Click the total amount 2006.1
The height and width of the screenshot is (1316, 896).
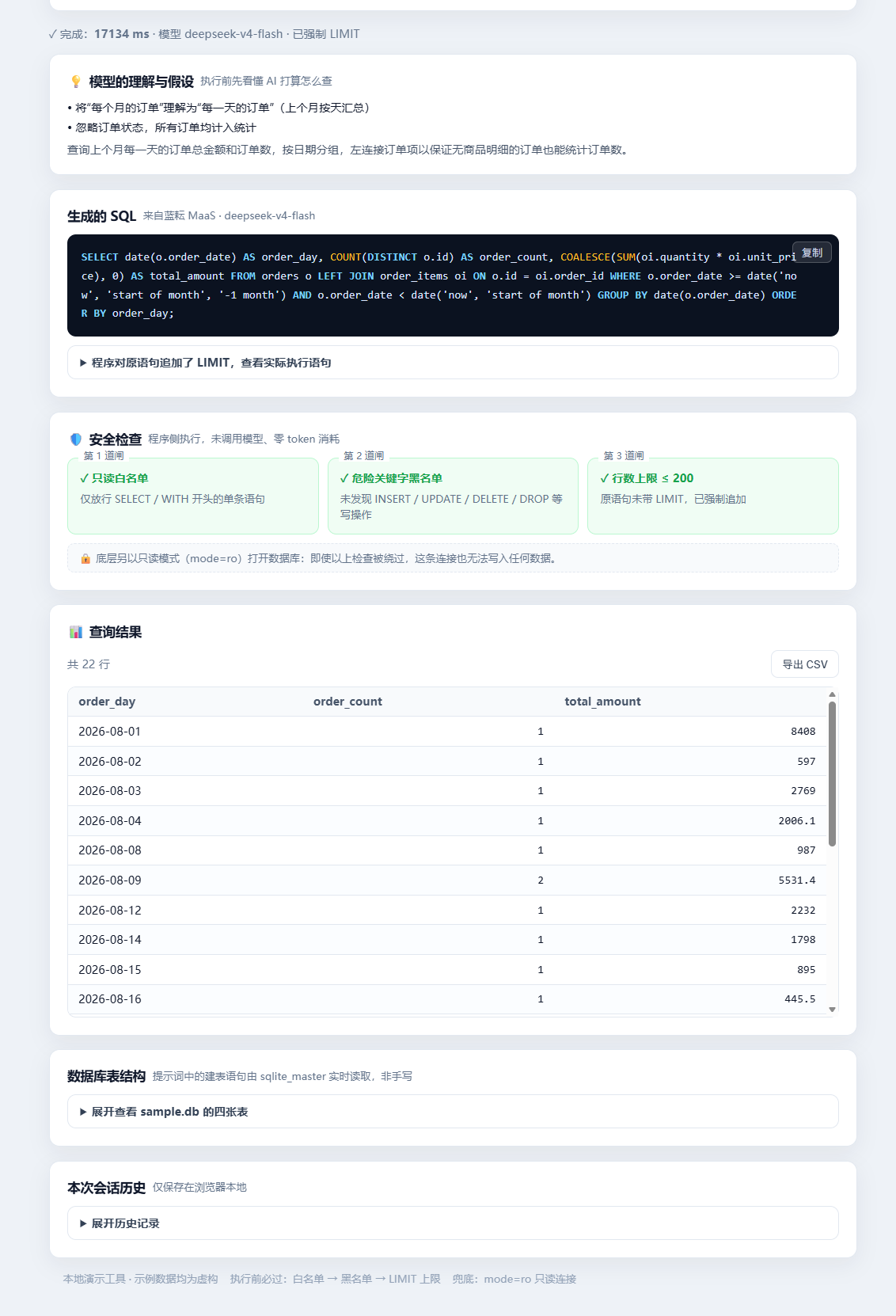click(x=796, y=821)
